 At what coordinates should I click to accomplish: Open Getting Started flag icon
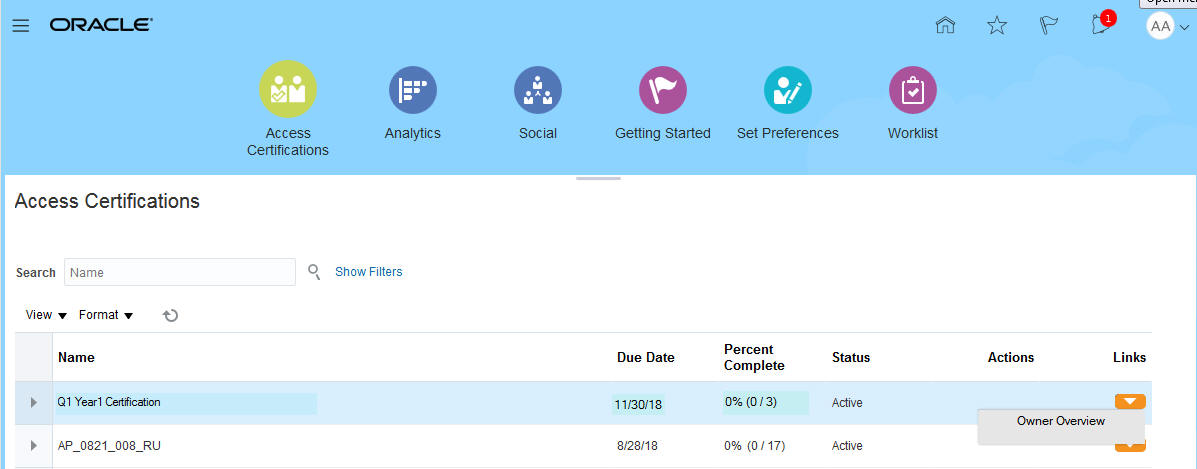click(x=662, y=90)
